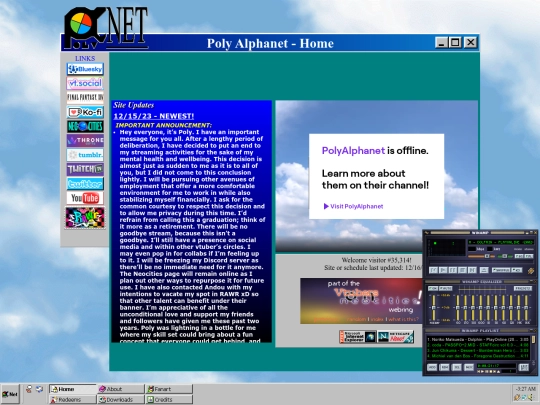This screenshot has width=540, height=405.
Task: Toggle Winamp shuffle mode
Action: tap(501, 270)
